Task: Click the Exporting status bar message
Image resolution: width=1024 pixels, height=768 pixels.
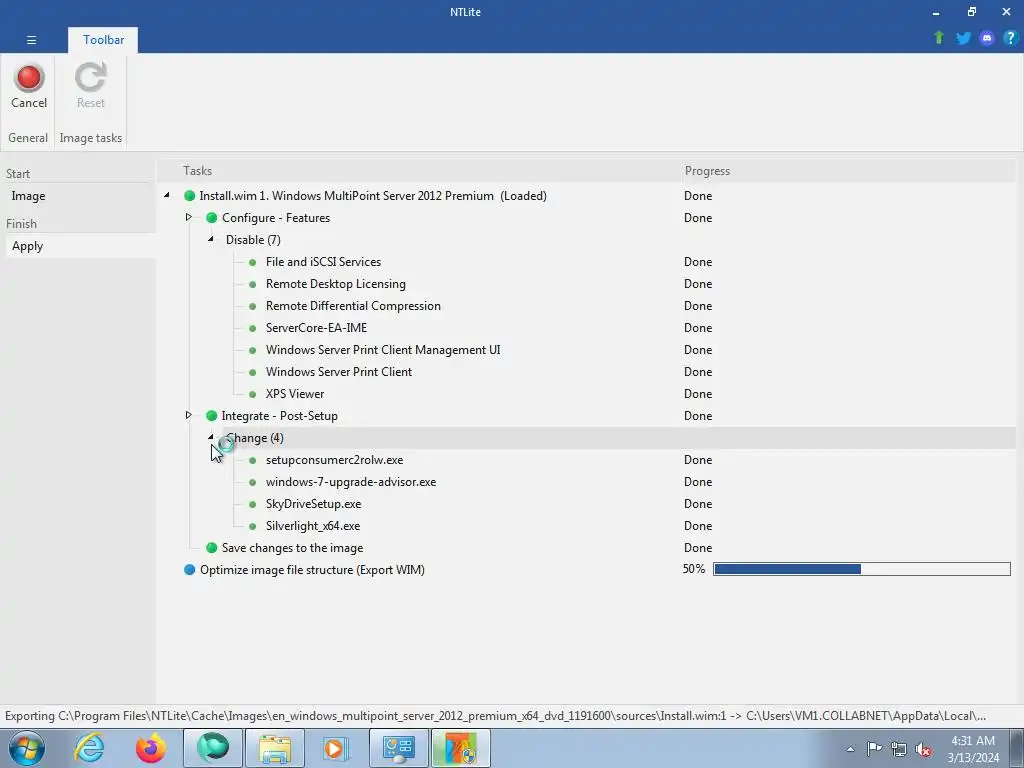Action: [495, 716]
